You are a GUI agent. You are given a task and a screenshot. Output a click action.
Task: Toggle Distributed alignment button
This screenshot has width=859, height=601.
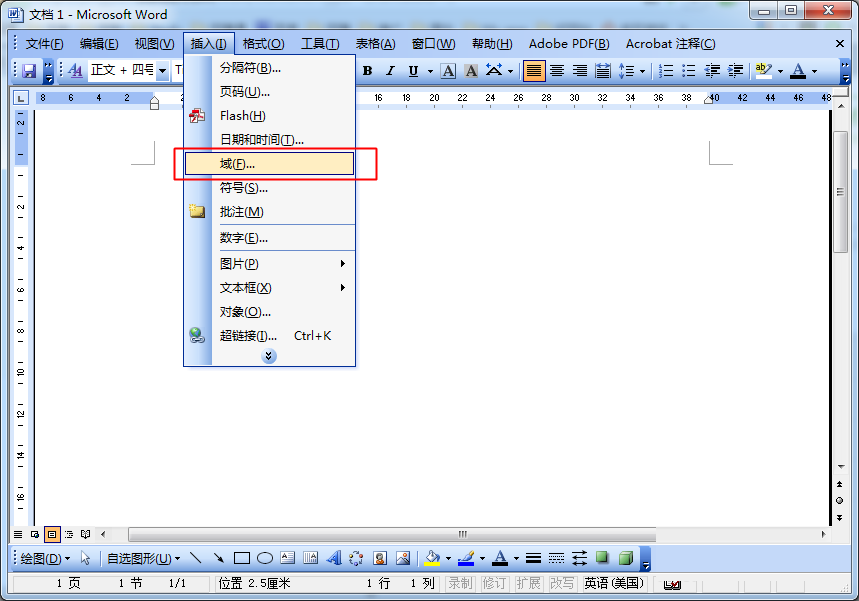pos(603,71)
